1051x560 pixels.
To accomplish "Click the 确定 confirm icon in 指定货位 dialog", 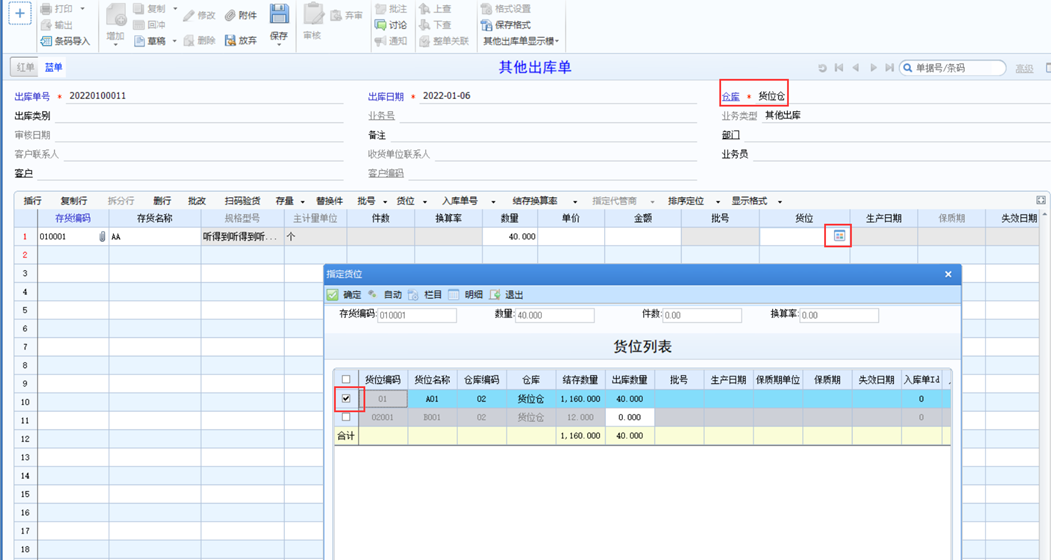I will point(332,294).
